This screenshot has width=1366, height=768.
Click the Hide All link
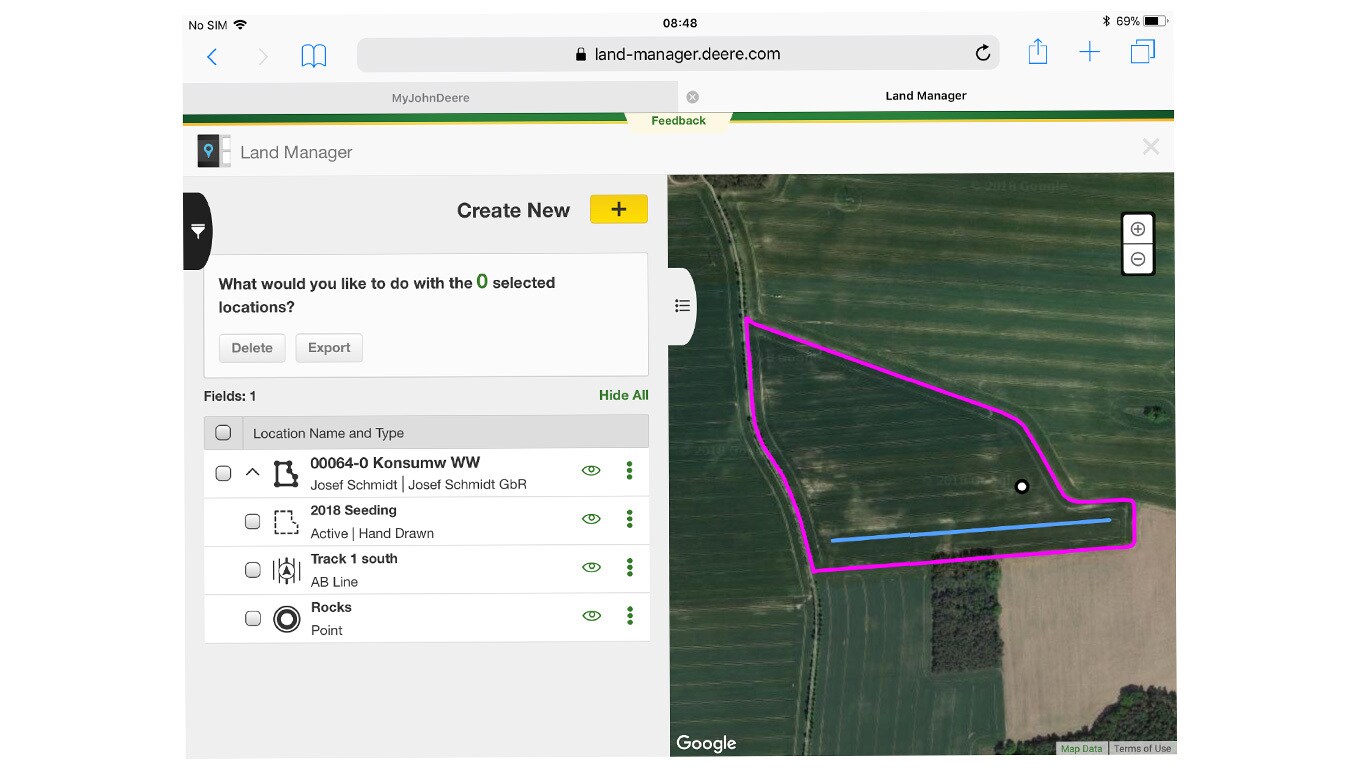(x=623, y=395)
